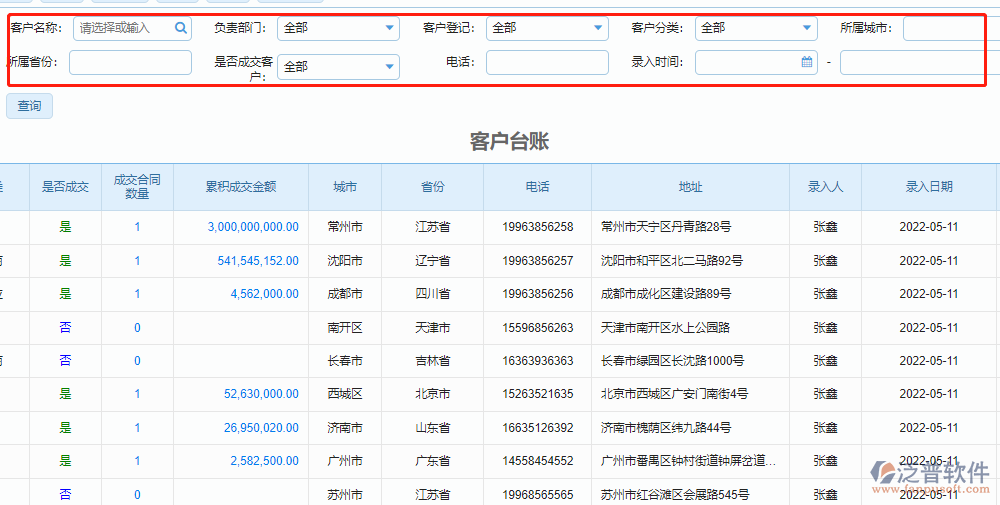Open the calendar icon in entry time field

coord(806,63)
